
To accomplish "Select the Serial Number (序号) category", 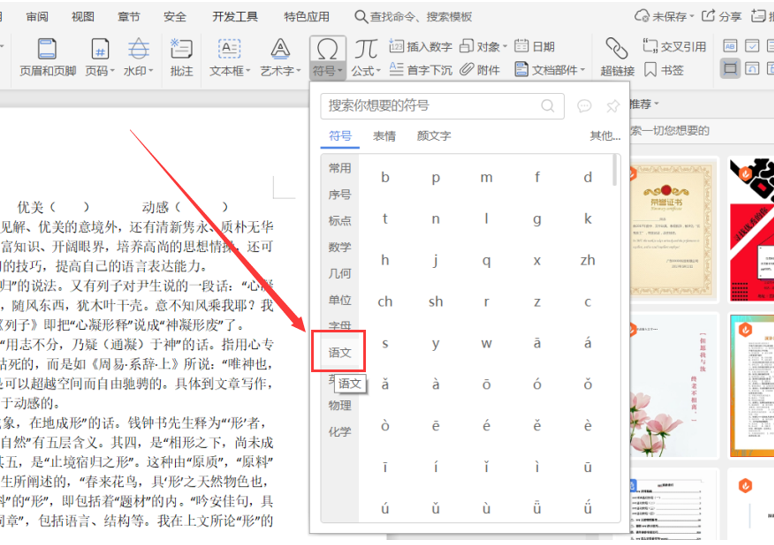I will (x=340, y=195).
